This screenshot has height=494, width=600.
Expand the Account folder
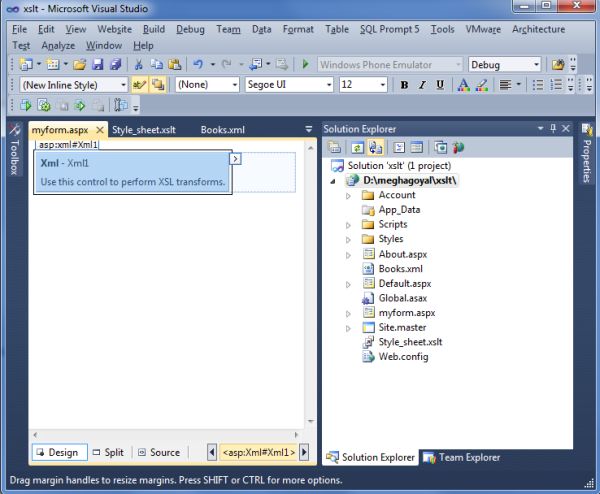pyautogui.click(x=348, y=196)
